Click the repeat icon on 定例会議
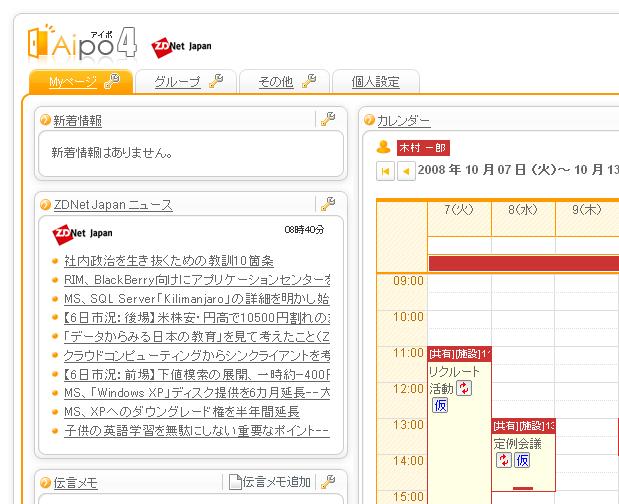619x504 pixels. (x=504, y=460)
